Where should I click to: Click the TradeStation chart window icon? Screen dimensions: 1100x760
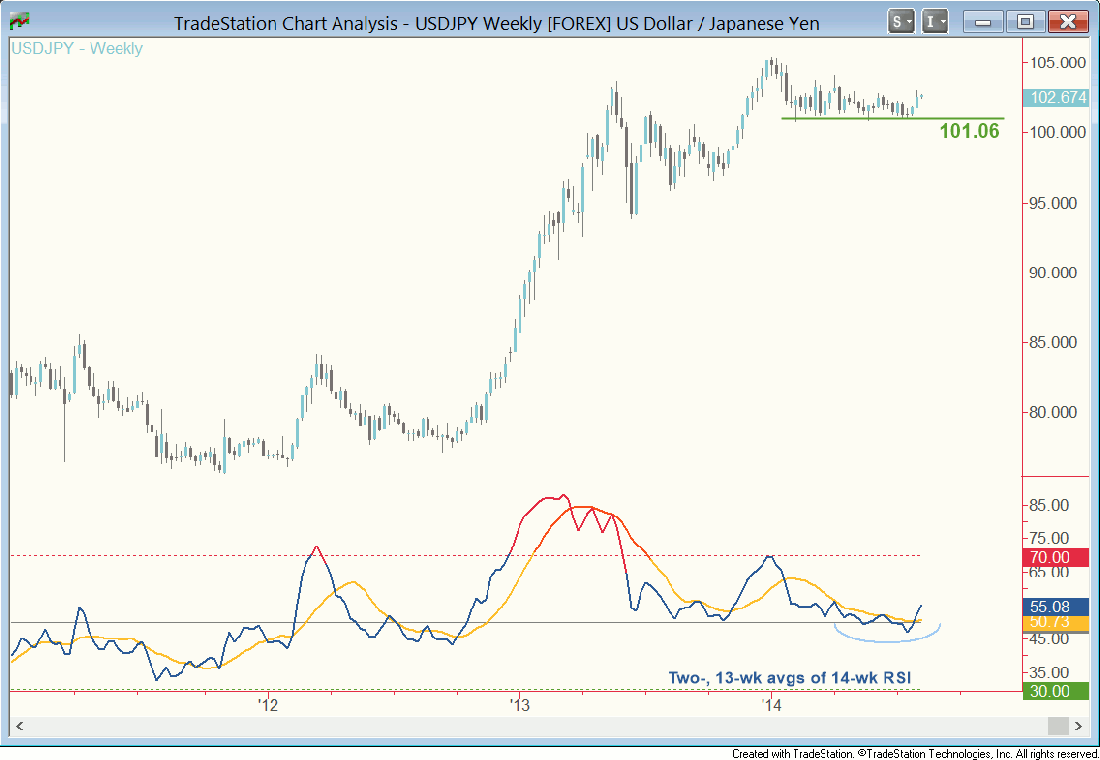click(x=18, y=21)
